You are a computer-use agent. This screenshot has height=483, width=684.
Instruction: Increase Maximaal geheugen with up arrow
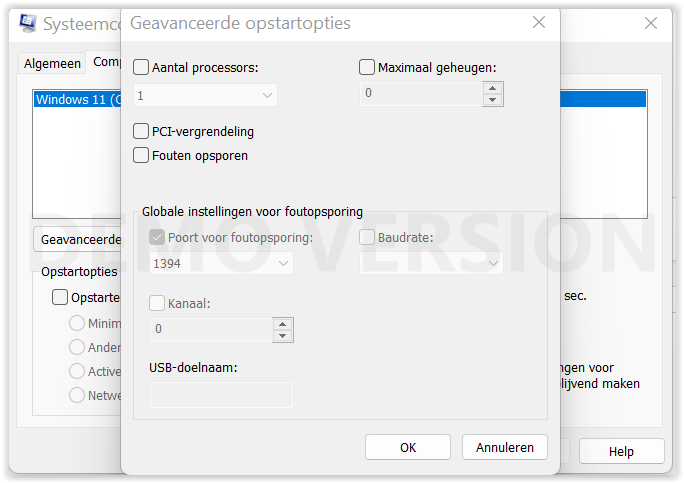pos(492,88)
